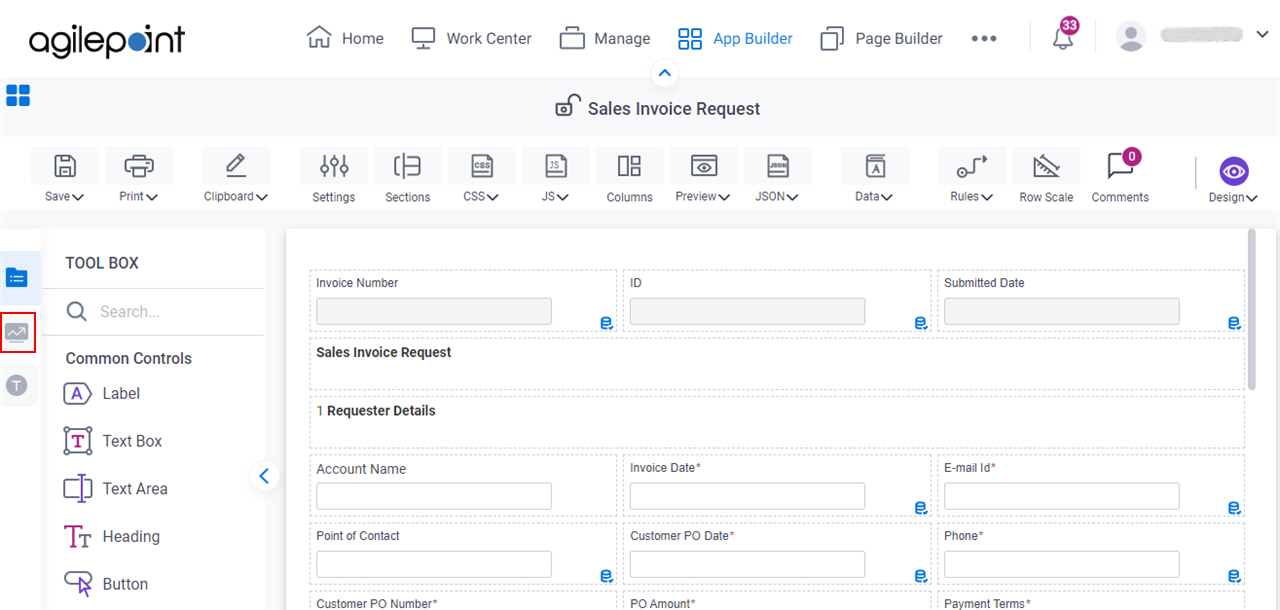
Task: Click the data binding icon in Invoice Date field
Action: [x=921, y=508]
